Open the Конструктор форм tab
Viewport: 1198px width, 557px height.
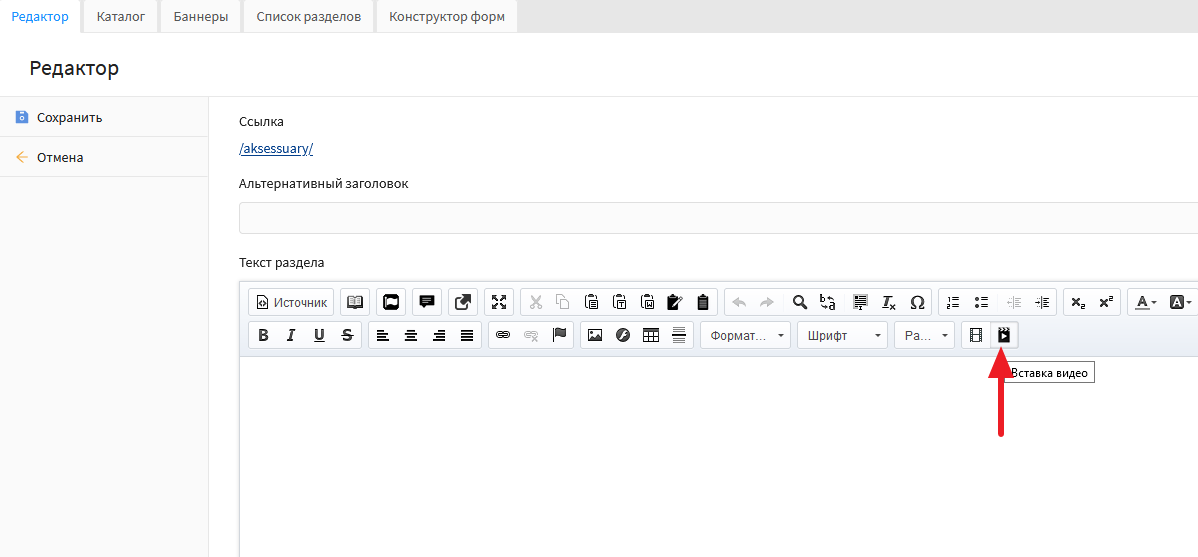(x=447, y=17)
